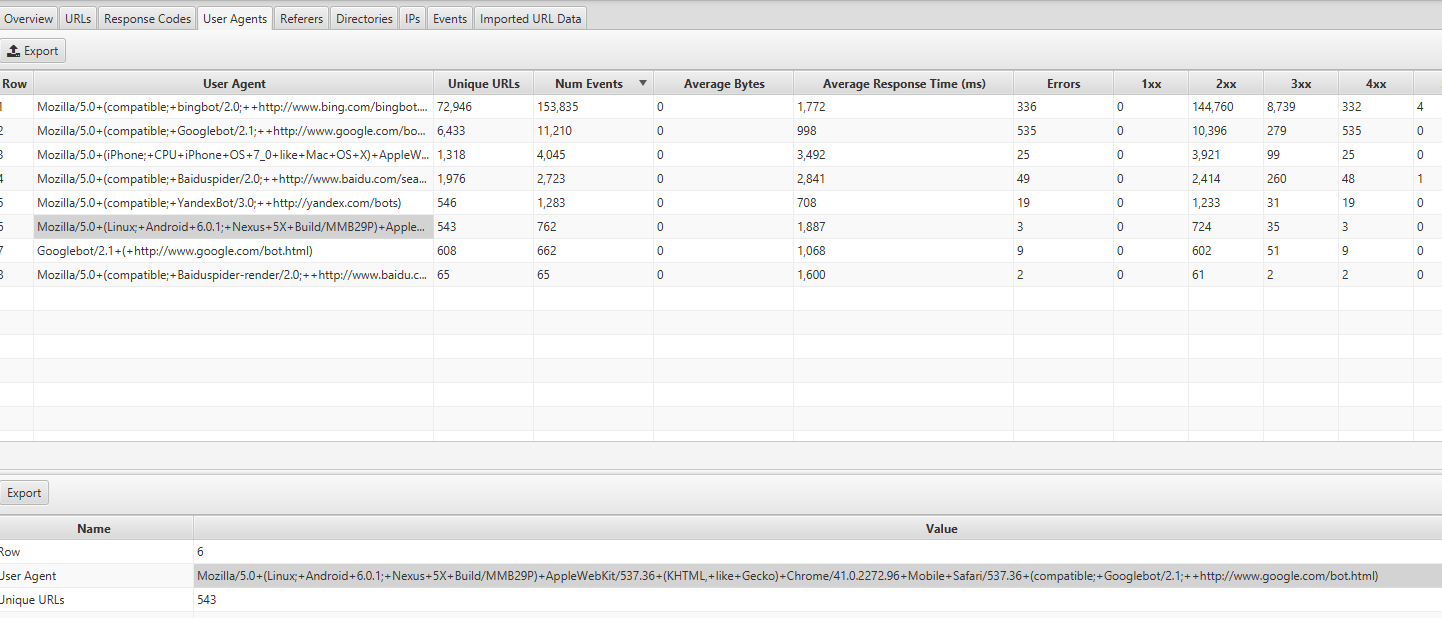1442x618 pixels.
Task: Click the 153,835 Num Events cell
Action: (x=594, y=106)
